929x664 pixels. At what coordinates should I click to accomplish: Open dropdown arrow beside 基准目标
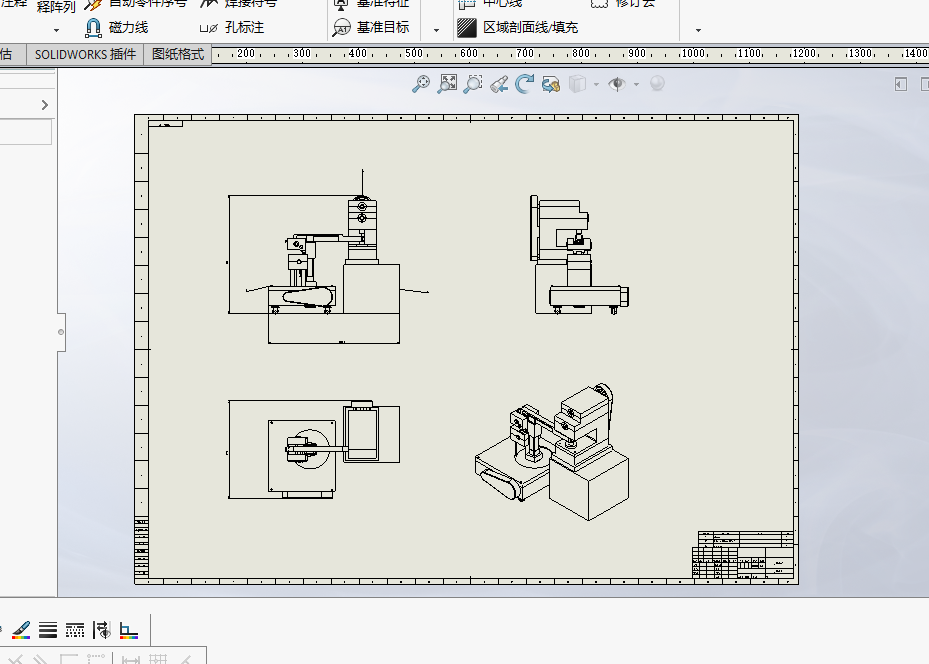click(437, 30)
